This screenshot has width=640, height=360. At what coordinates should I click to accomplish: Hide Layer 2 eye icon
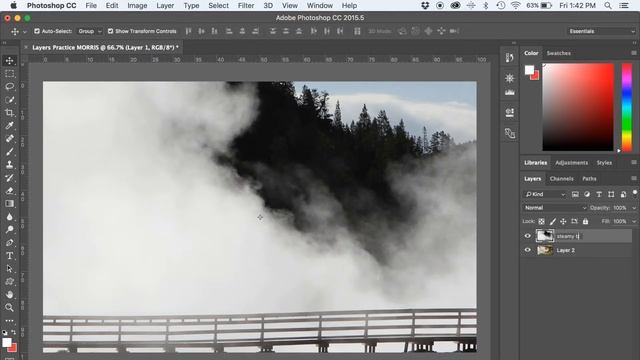click(x=527, y=250)
